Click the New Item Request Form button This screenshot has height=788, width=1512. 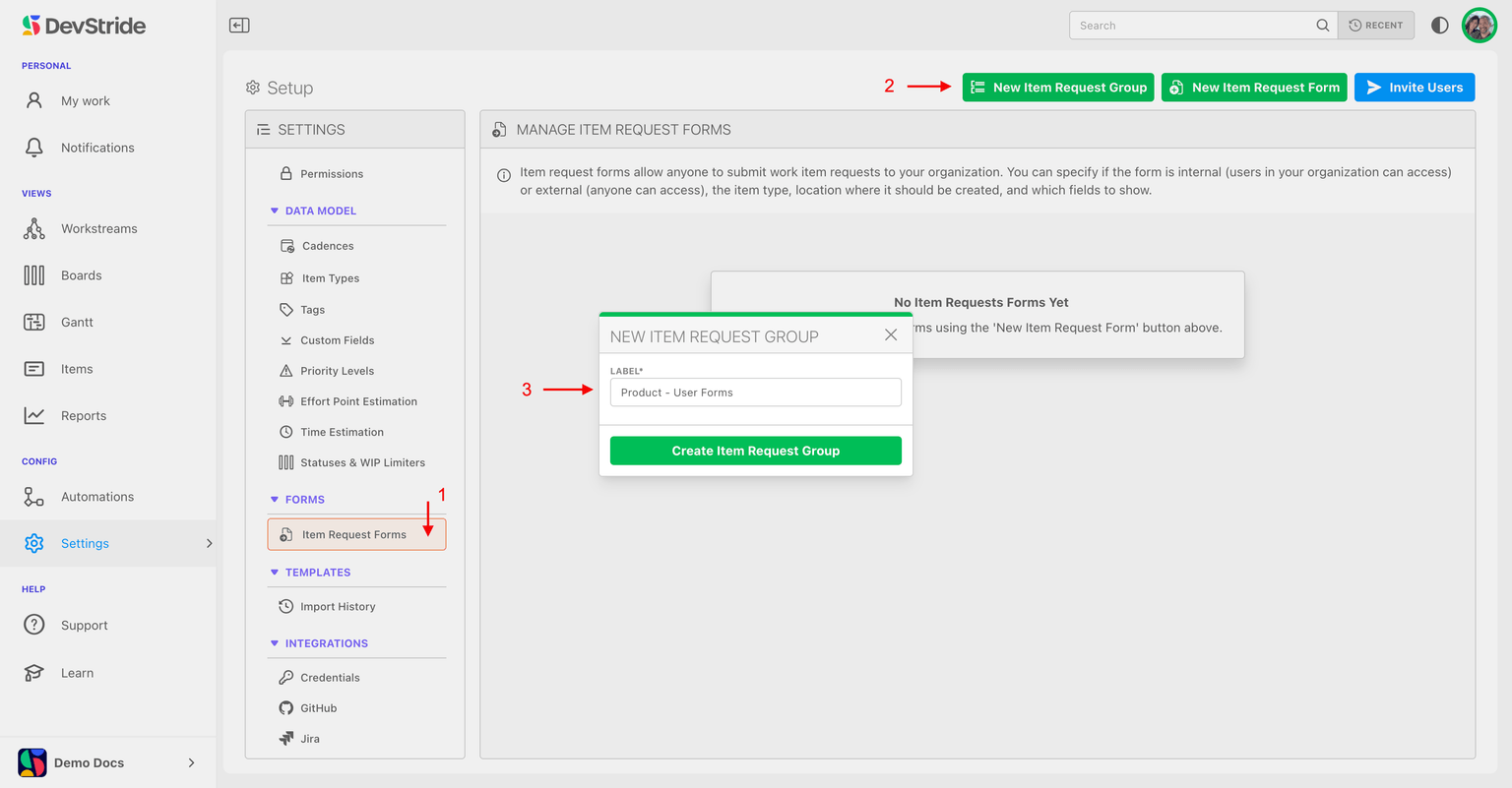point(1253,88)
